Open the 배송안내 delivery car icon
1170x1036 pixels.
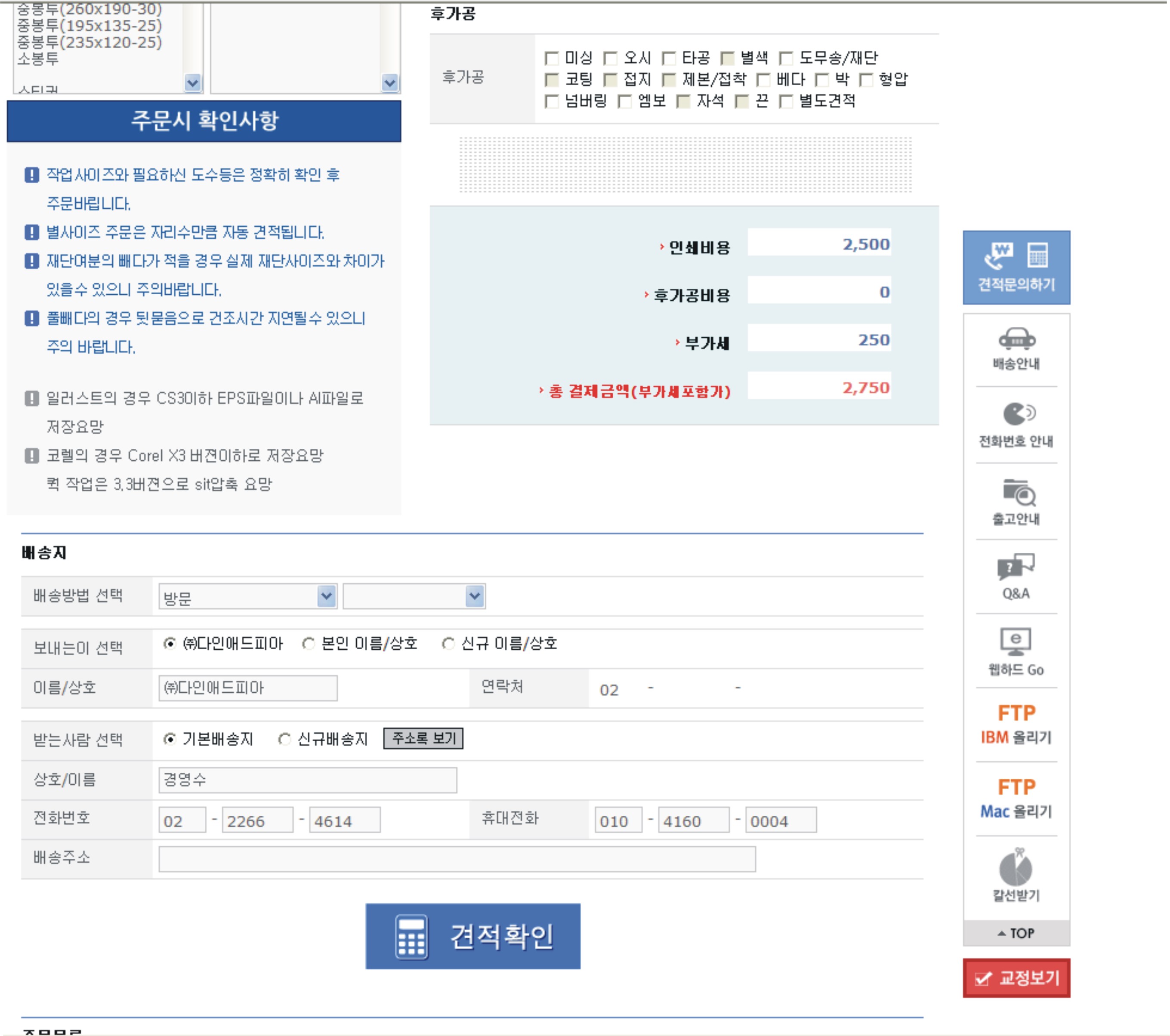click(1016, 348)
